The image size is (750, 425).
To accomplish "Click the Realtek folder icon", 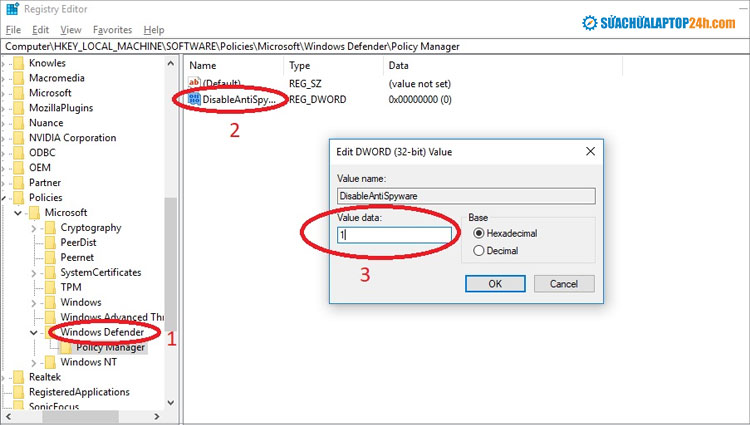I will pos(19,377).
